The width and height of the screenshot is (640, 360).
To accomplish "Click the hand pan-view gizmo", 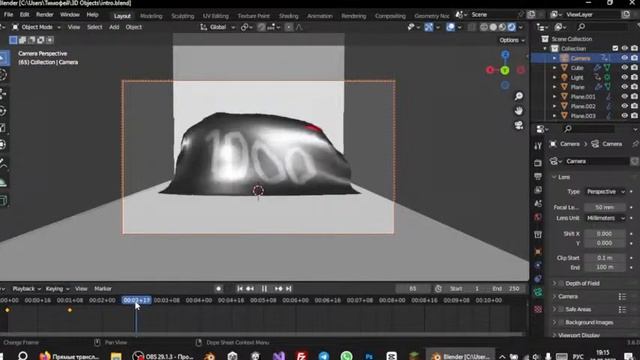I will (519, 111).
